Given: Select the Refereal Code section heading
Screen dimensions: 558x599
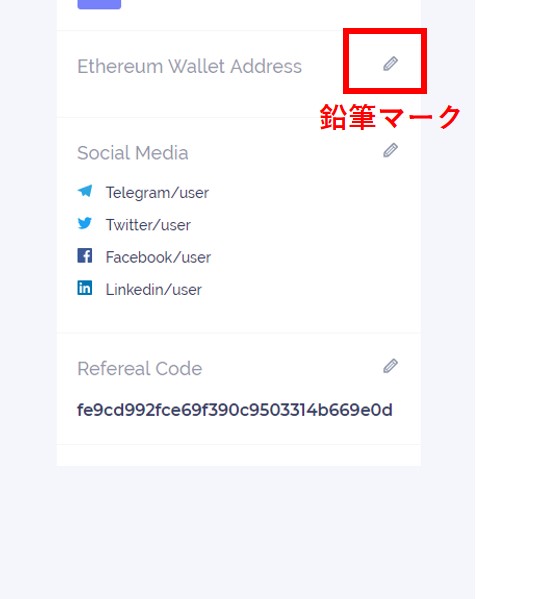Looking at the screenshot, I should point(140,369).
